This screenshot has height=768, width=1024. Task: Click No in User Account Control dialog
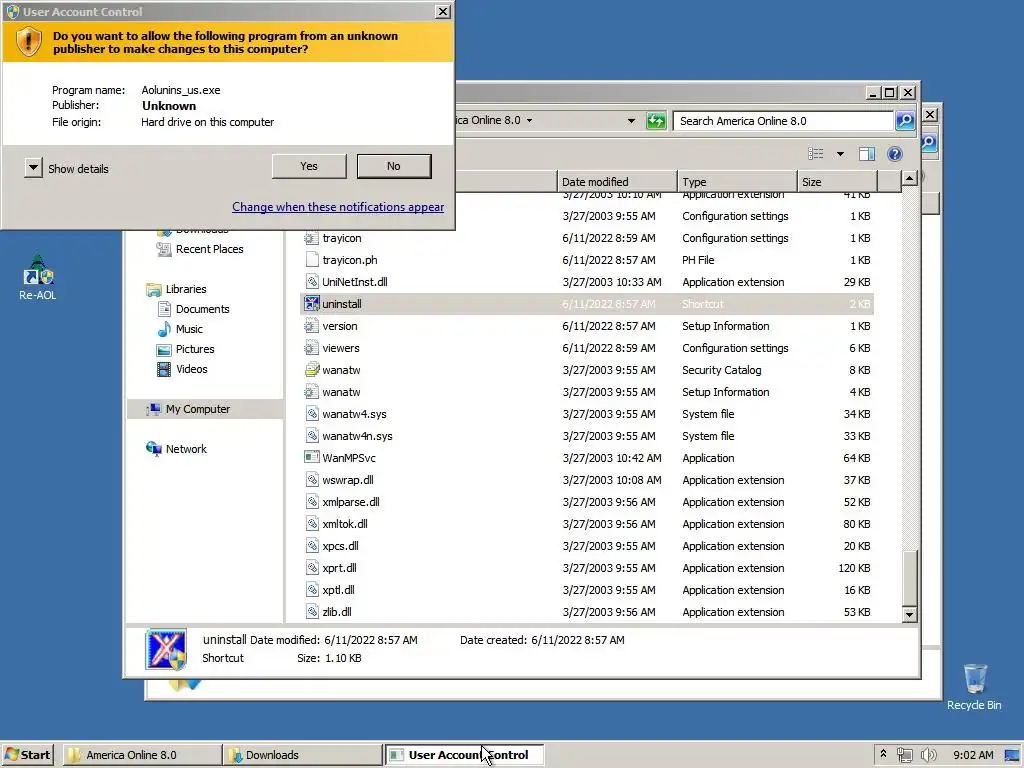point(394,166)
